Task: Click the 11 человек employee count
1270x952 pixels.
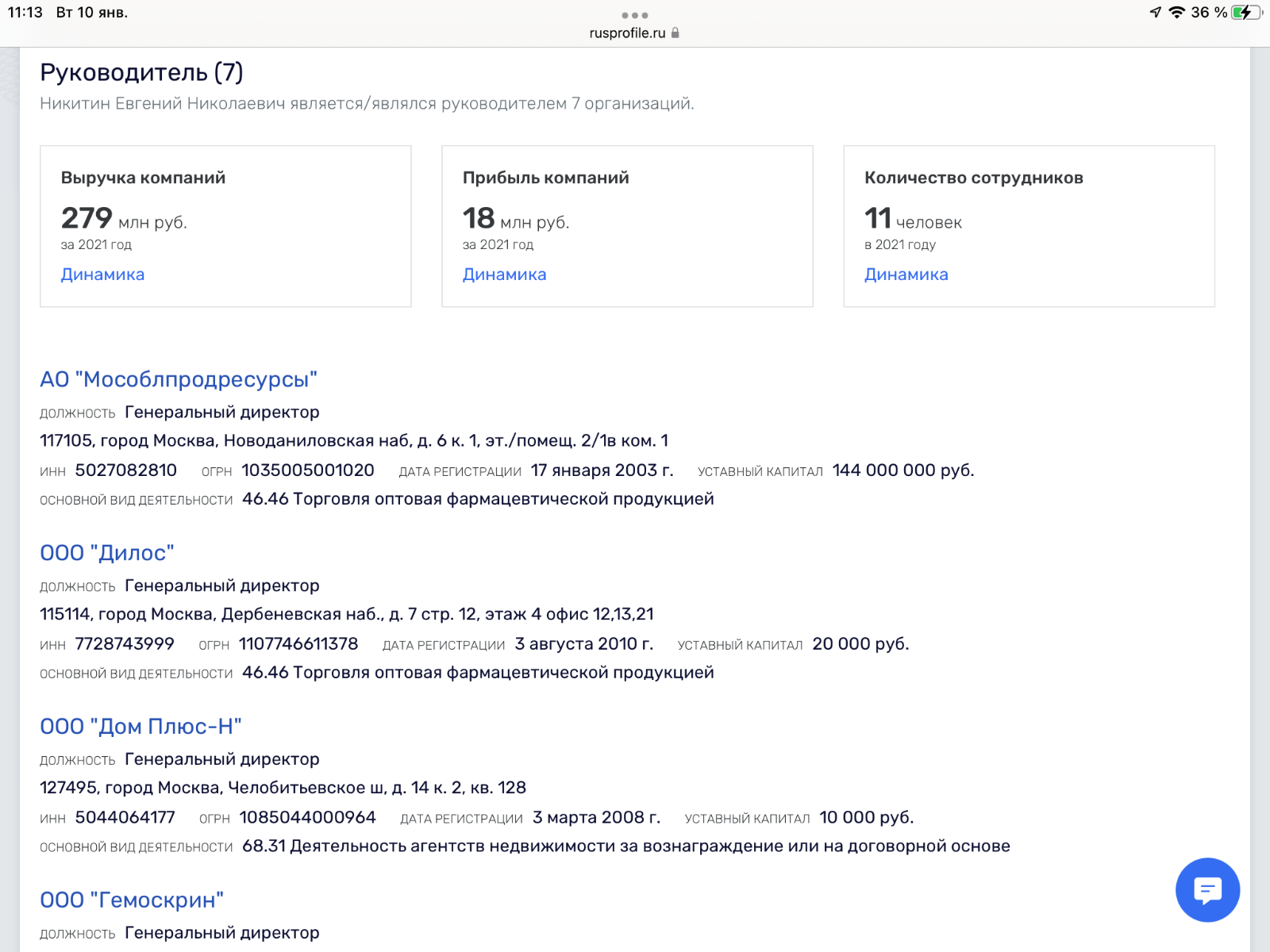Action: (x=913, y=218)
